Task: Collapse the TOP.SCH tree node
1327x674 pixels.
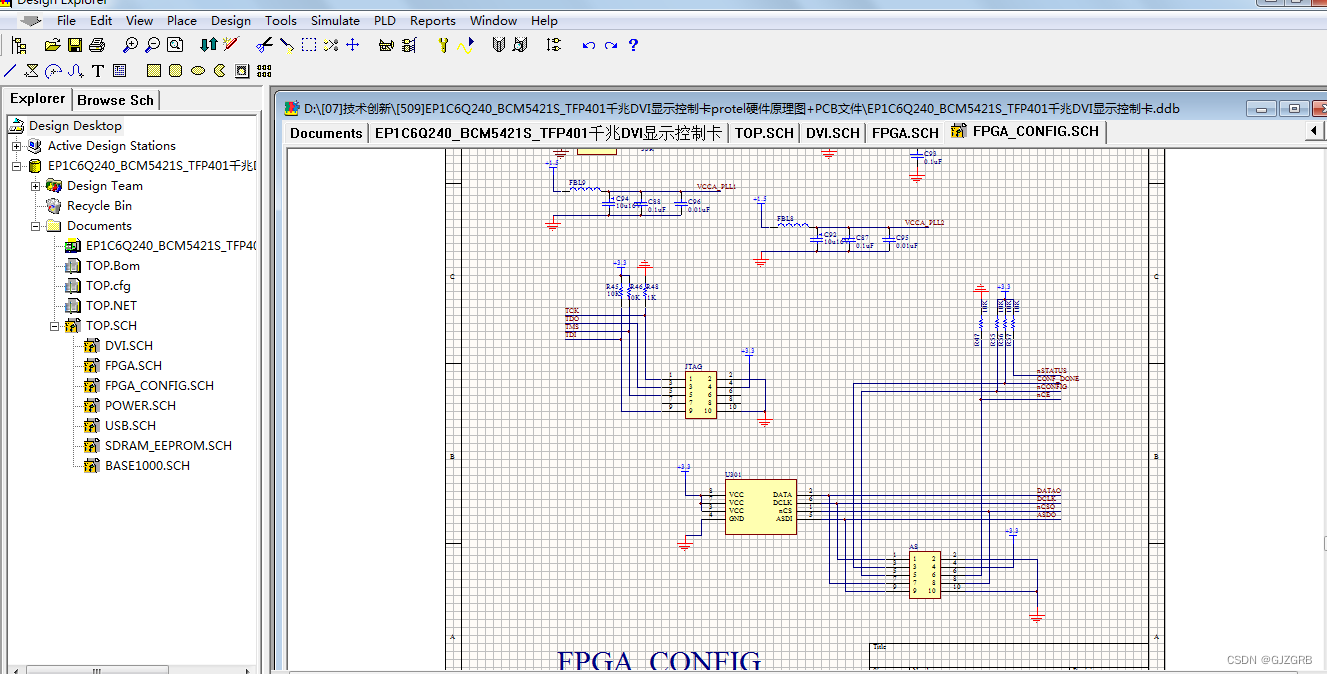Action: tap(53, 325)
